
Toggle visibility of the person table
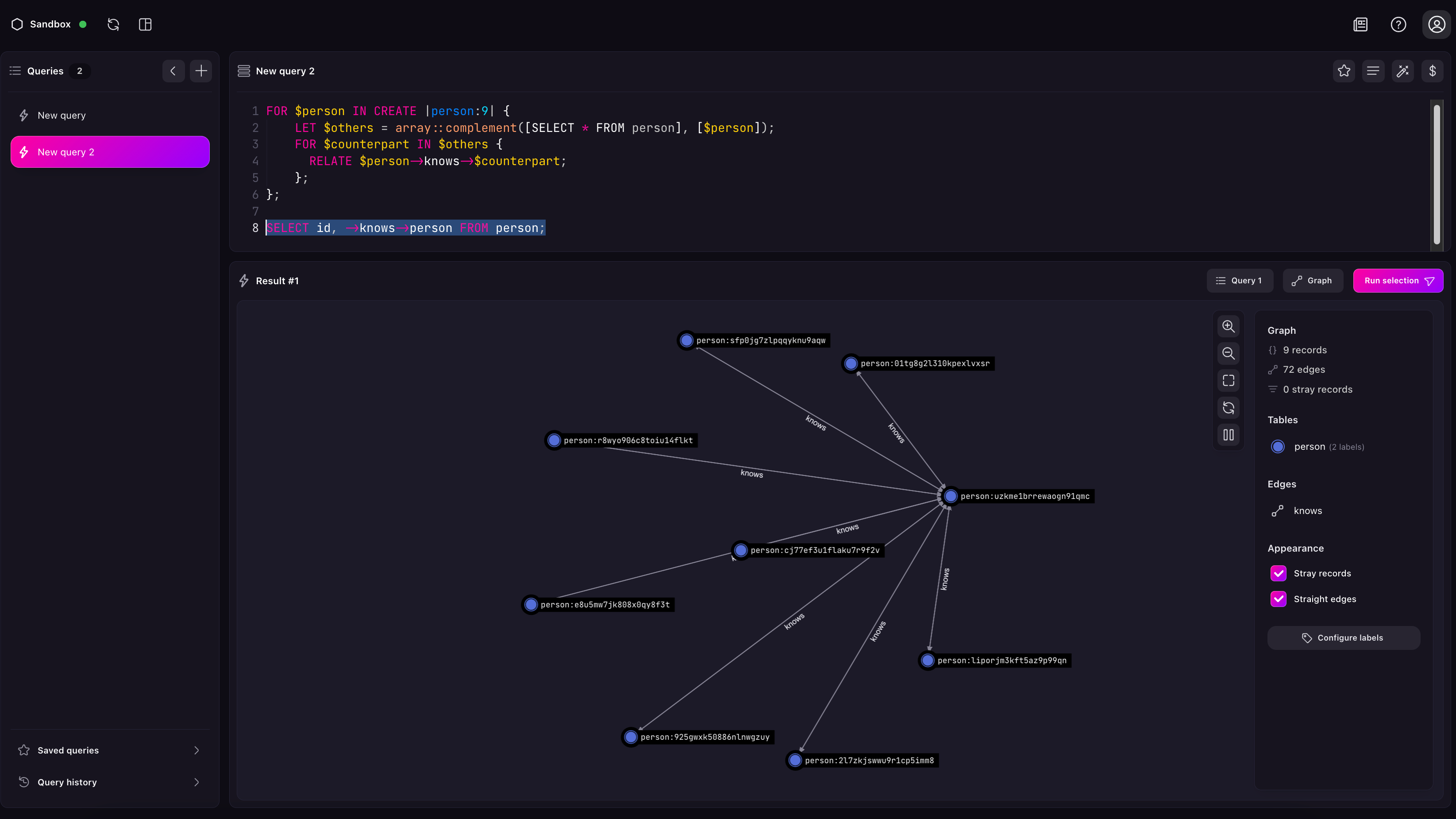[1279, 446]
